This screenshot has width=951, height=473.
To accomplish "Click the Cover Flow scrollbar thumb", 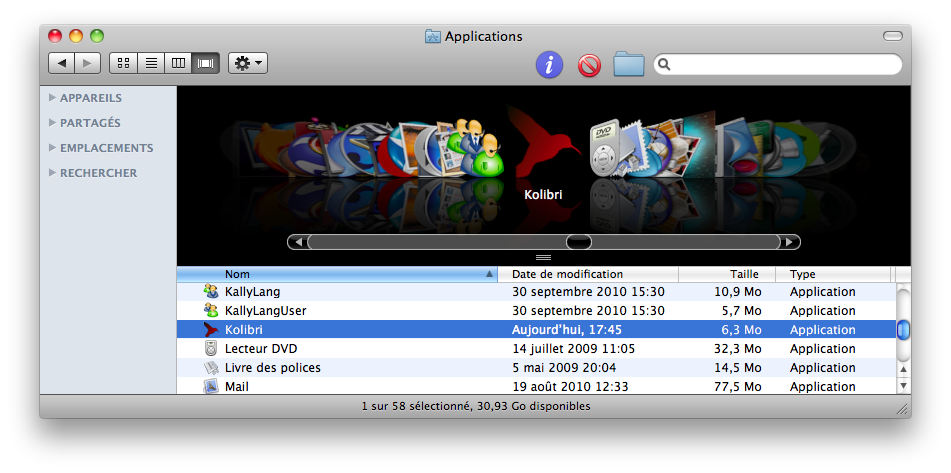I will tap(579, 242).
